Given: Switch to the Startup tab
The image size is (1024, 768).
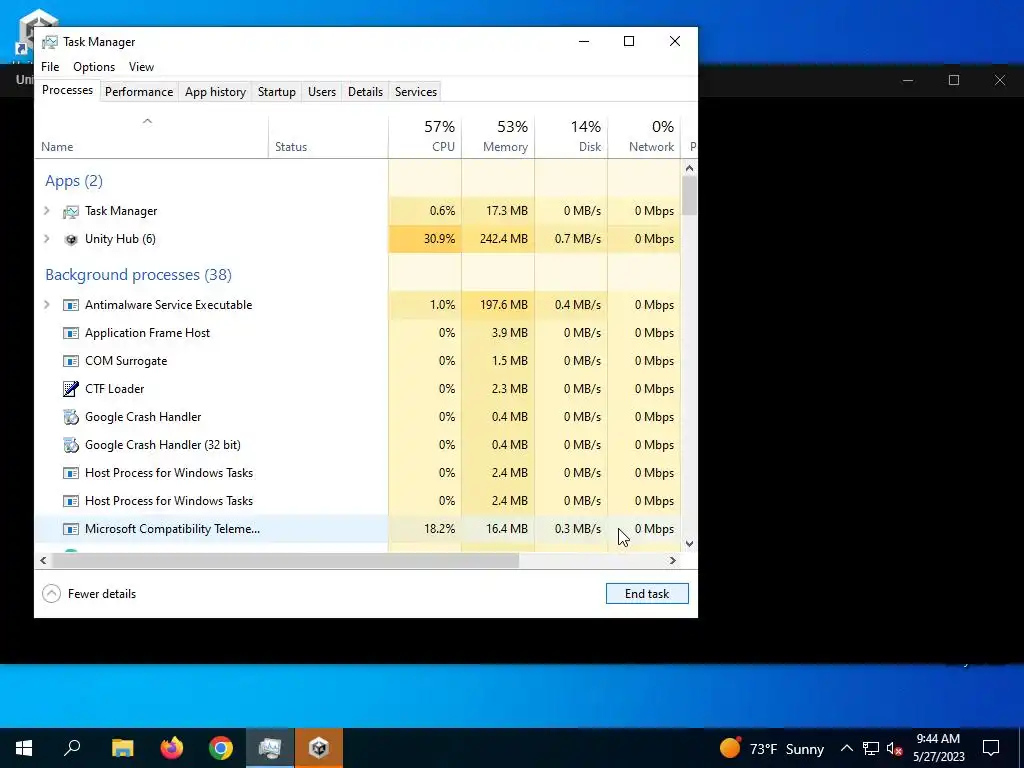Looking at the screenshot, I should (277, 91).
